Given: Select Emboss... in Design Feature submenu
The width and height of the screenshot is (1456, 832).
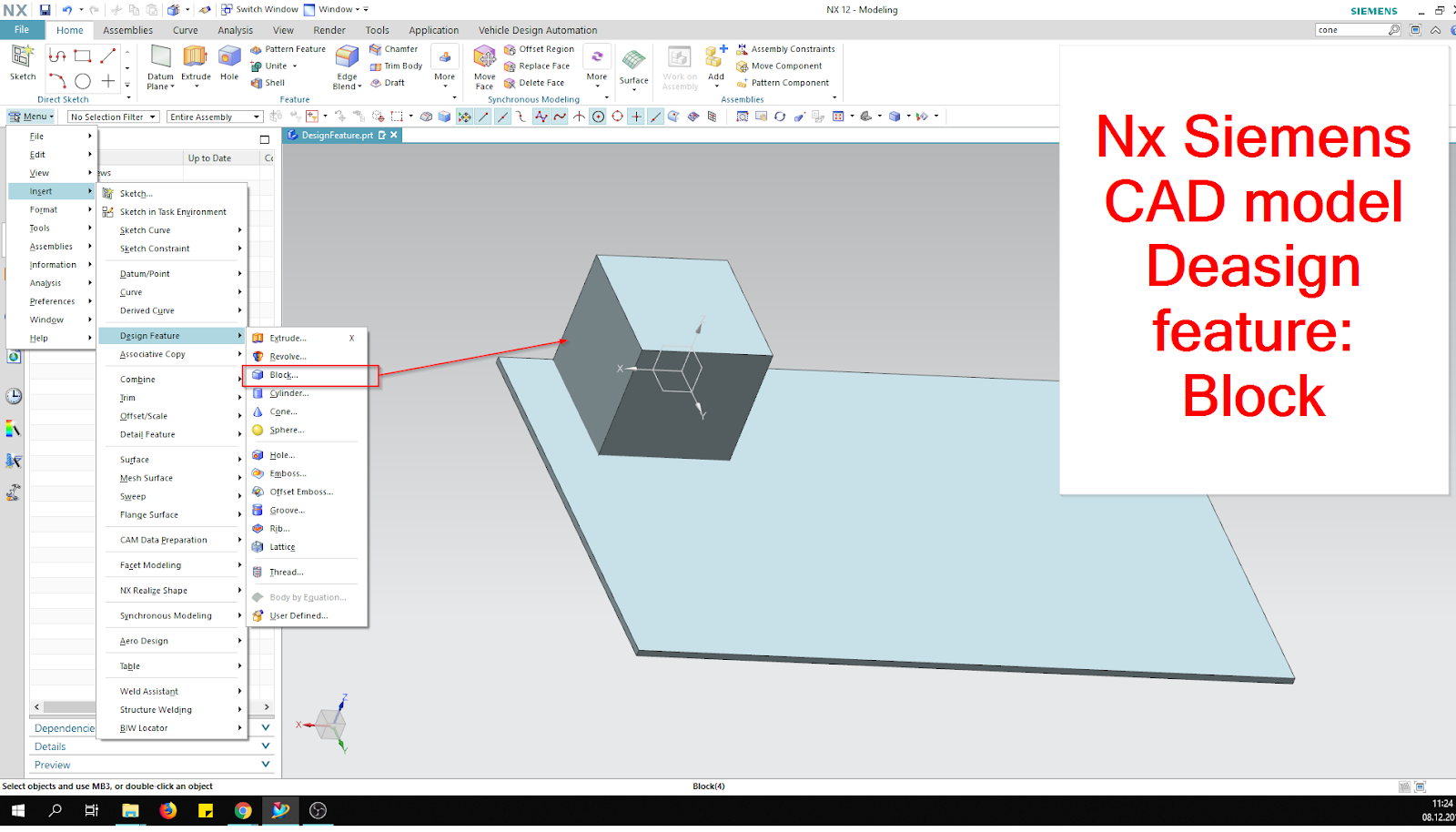Looking at the screenshot, I should [308, 473].
